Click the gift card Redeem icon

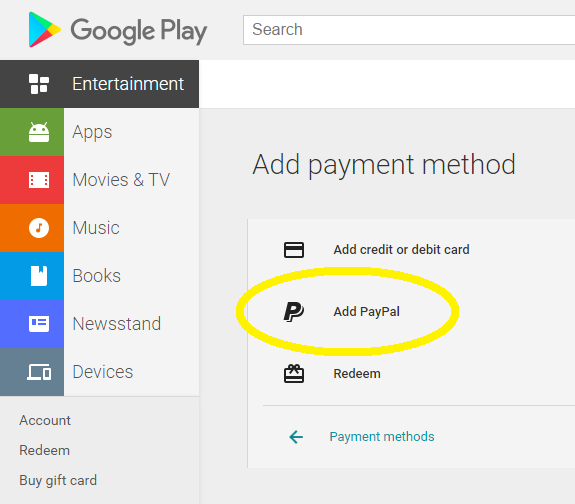[x=294, y=374]
